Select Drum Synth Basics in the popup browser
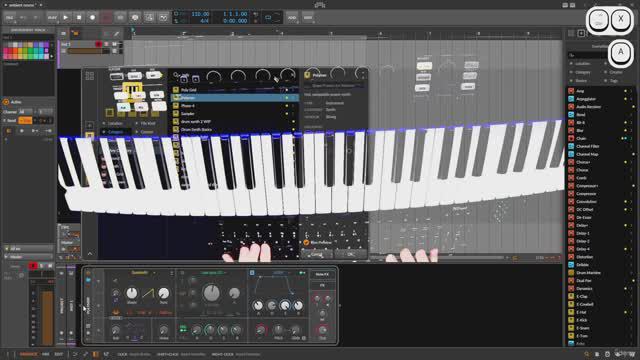This screenshot has width=640, height=360. click(235, 129)
